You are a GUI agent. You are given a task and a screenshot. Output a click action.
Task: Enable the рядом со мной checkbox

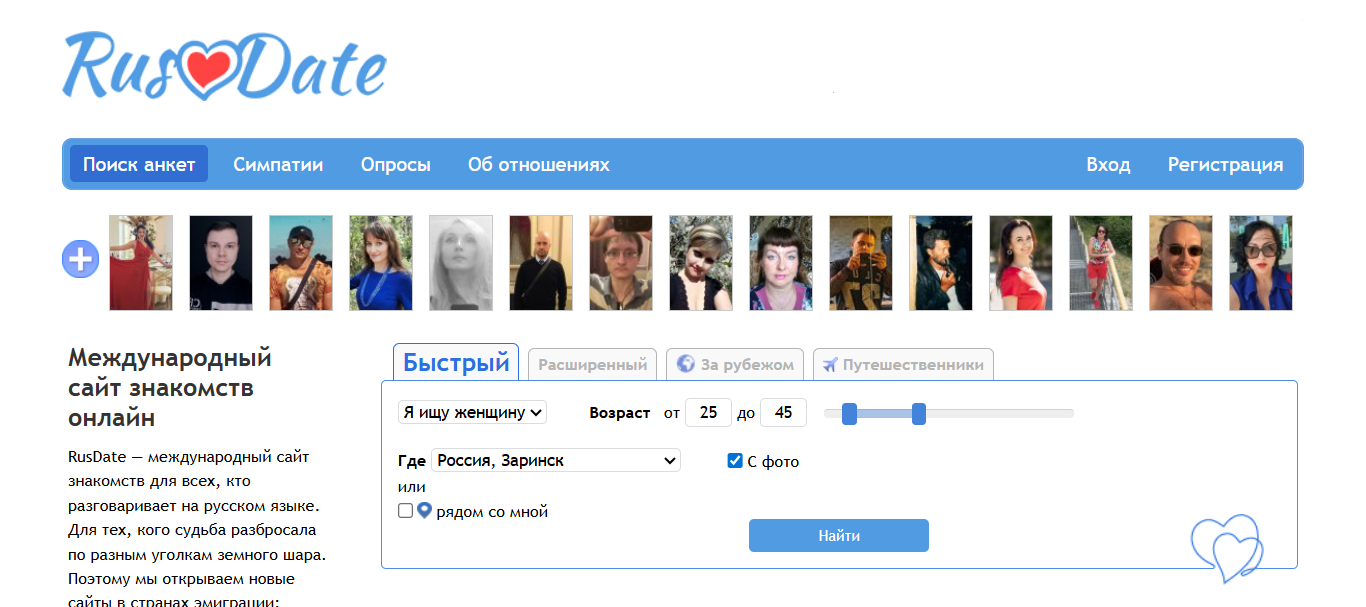point(405,511)
